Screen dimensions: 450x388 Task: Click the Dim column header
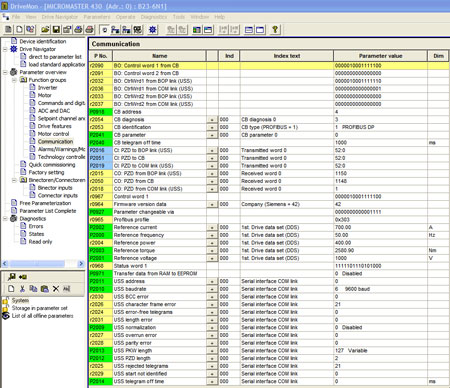click(x=438, y=56)
